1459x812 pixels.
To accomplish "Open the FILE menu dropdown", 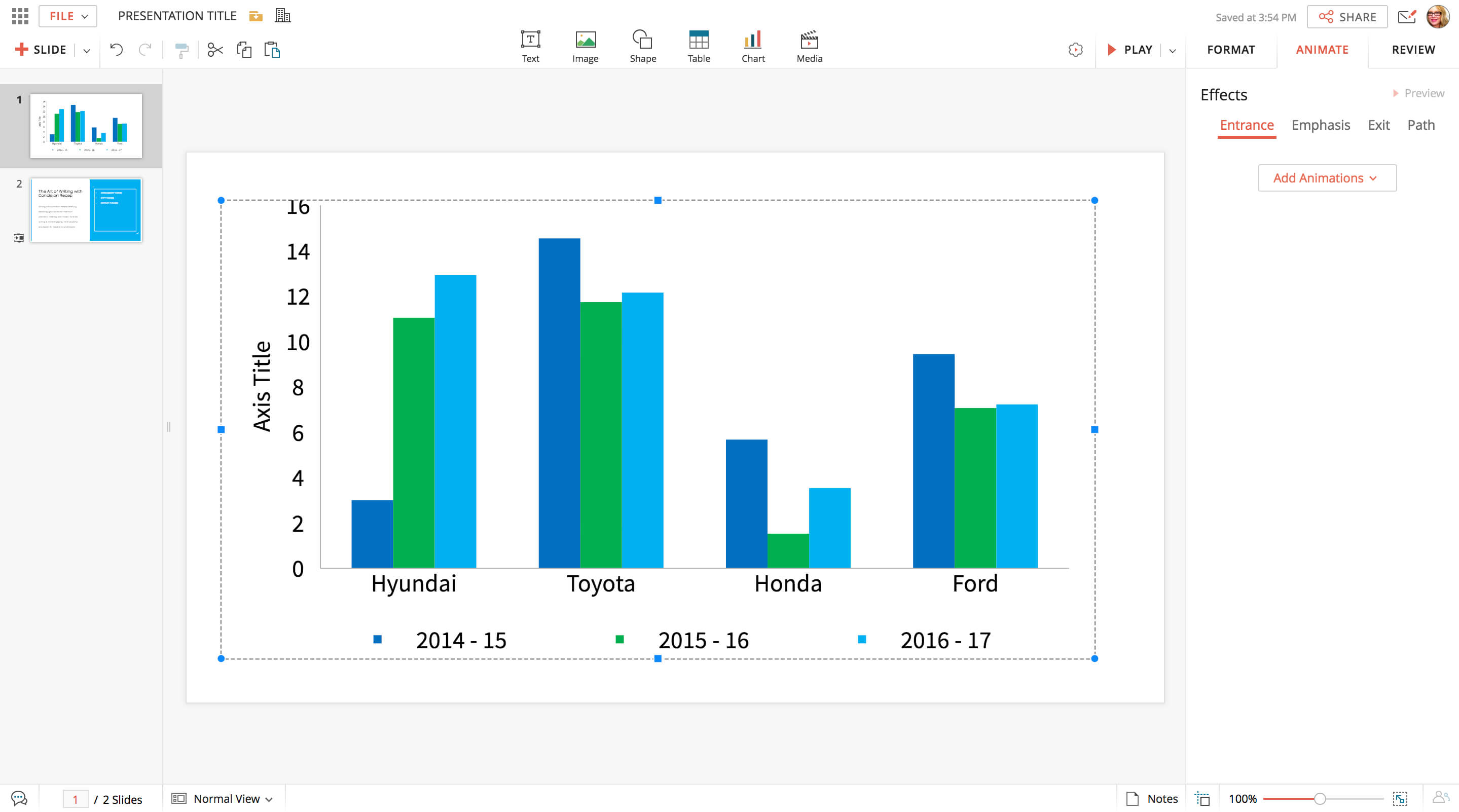I will (x=68, y=16).
